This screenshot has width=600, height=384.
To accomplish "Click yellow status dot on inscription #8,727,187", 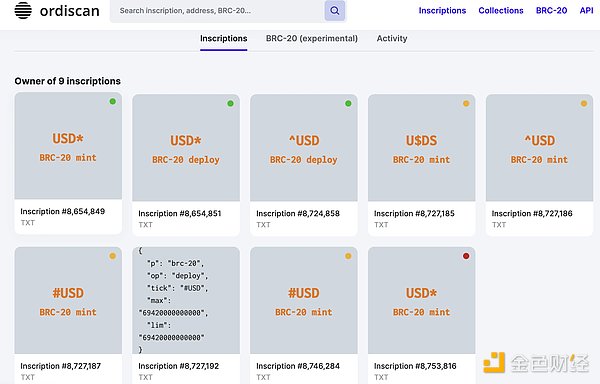I will pos(112,256).
